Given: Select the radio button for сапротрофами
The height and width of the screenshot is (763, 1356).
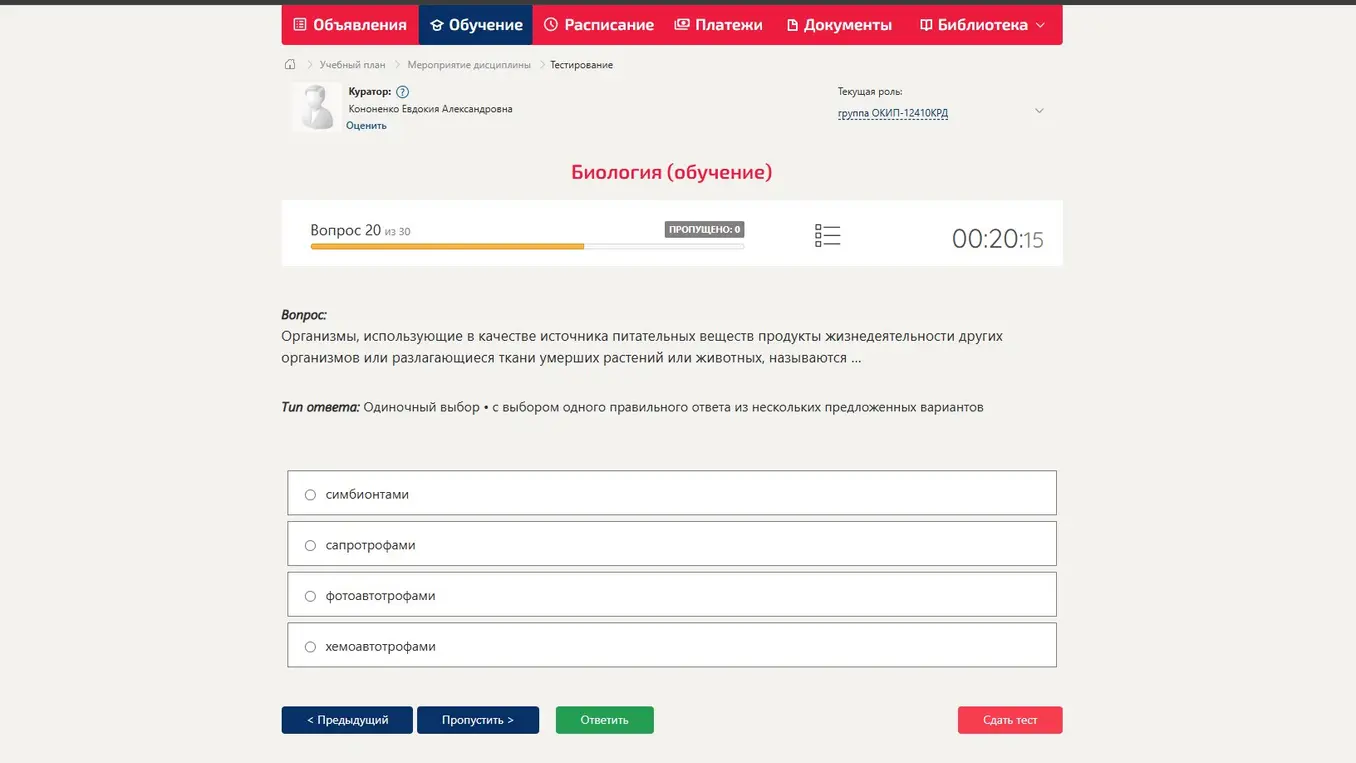Looking at the screenshot, I should [310, 546].
